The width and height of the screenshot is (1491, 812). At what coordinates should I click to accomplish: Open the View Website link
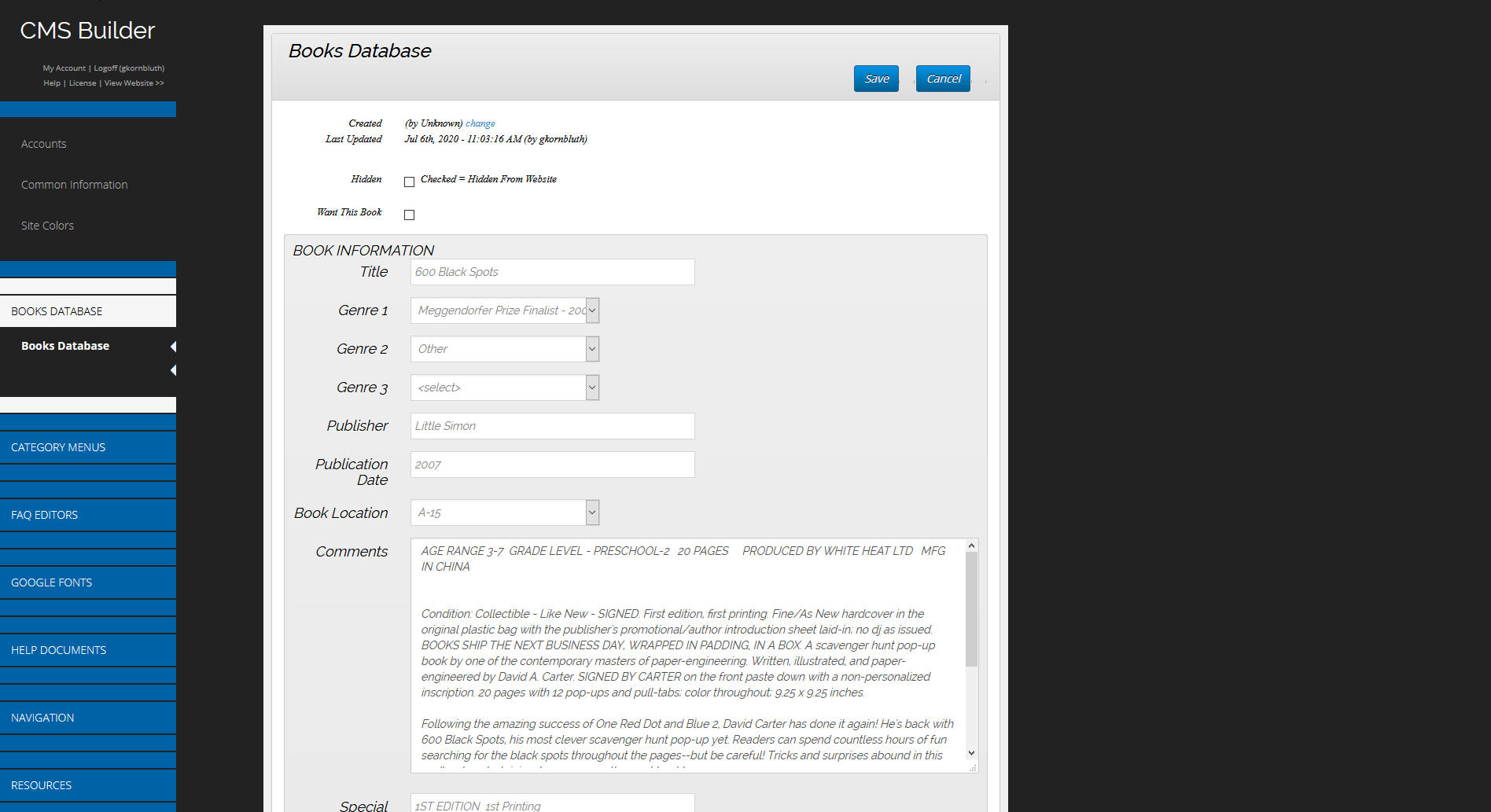click(x=134, y=83)
